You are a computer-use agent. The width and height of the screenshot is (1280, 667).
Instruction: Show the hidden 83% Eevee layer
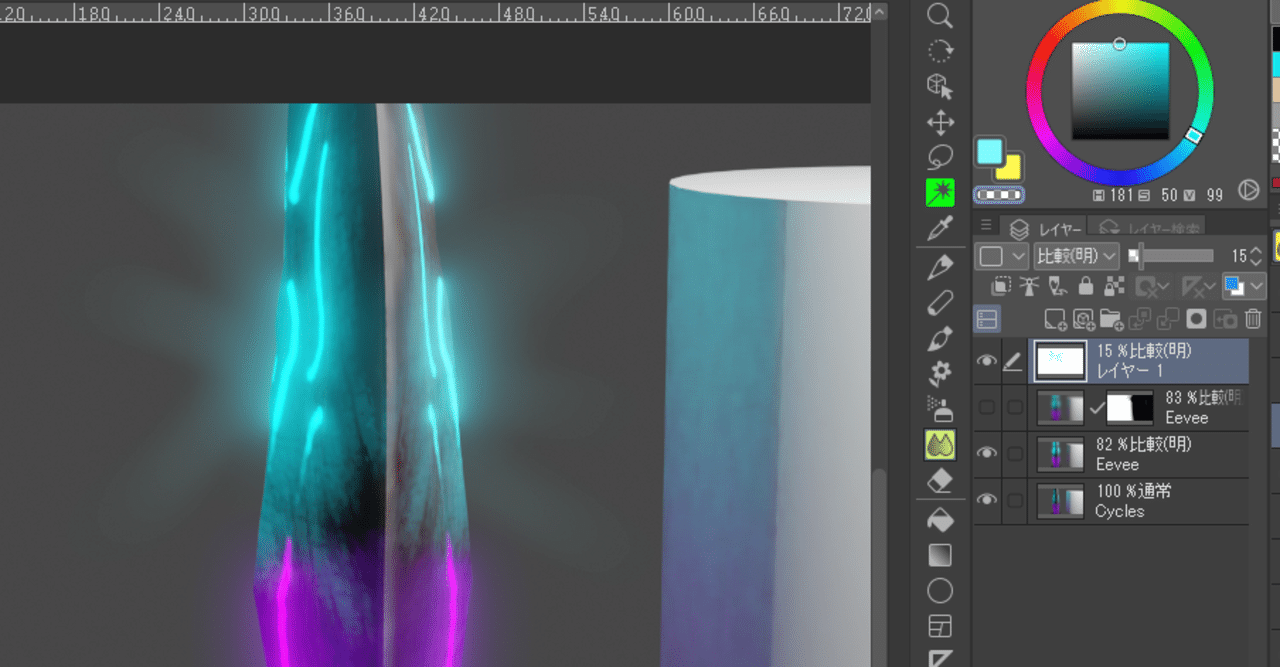tap(987, 408)
